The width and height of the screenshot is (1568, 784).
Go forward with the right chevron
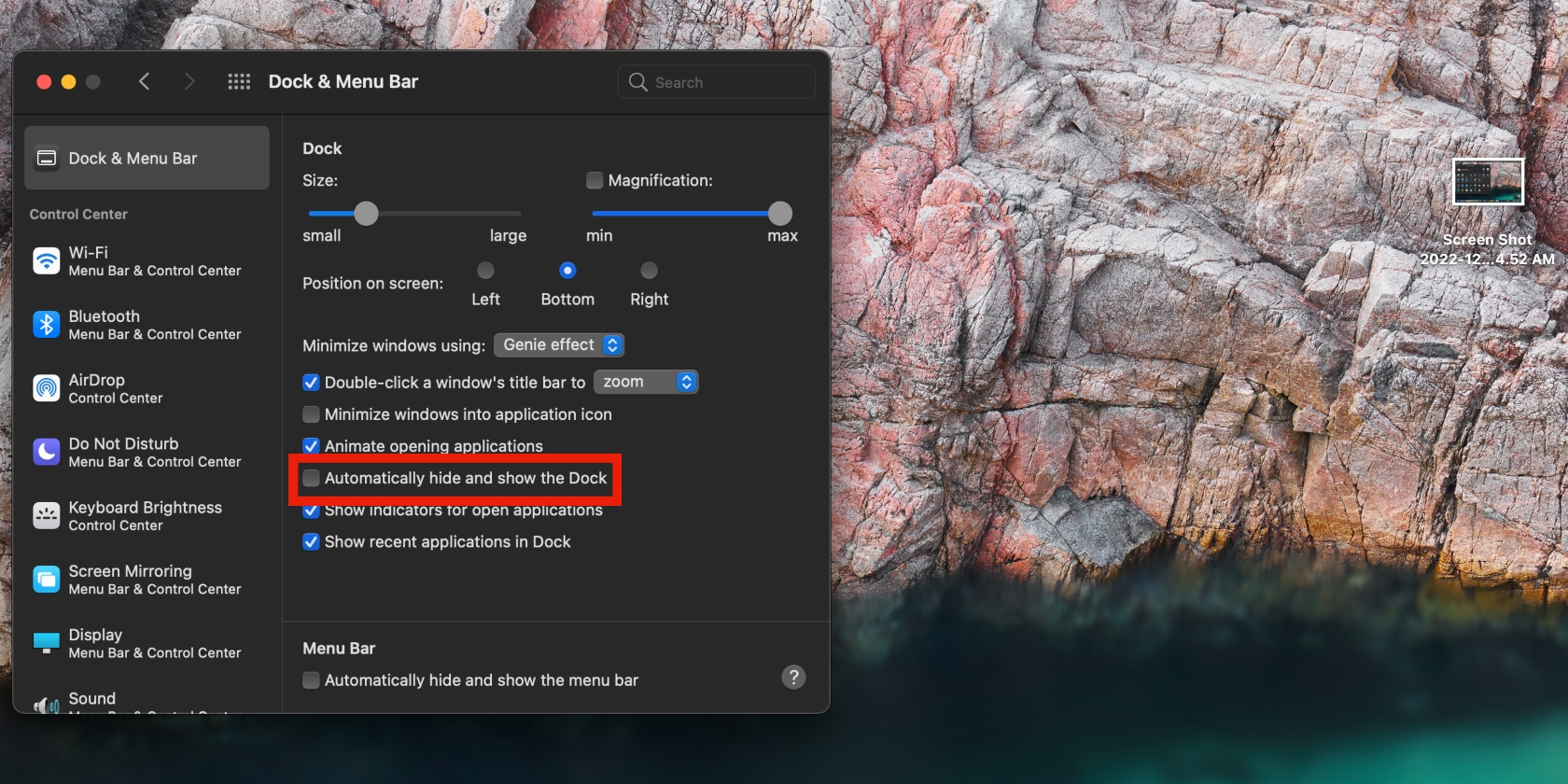click(x=189, y=81)
